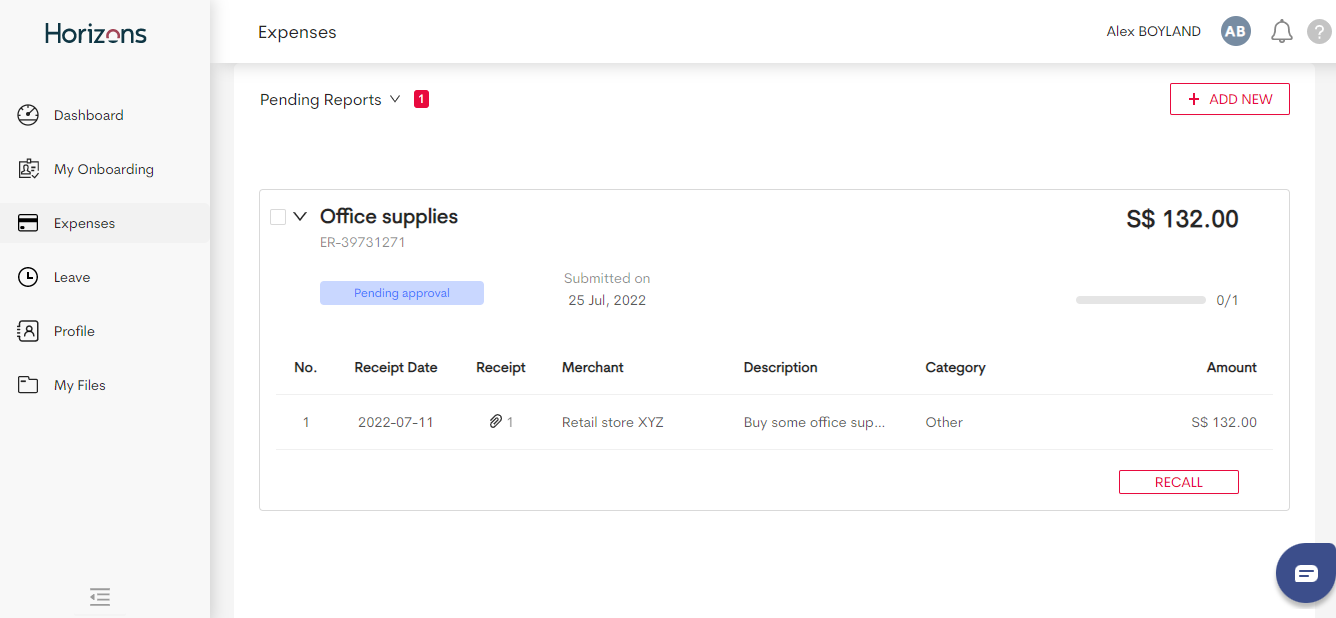The height and width of the screenshot is (618, 1336).
Task: Click the RECALL button
Action: click(x=1179, y=482)
